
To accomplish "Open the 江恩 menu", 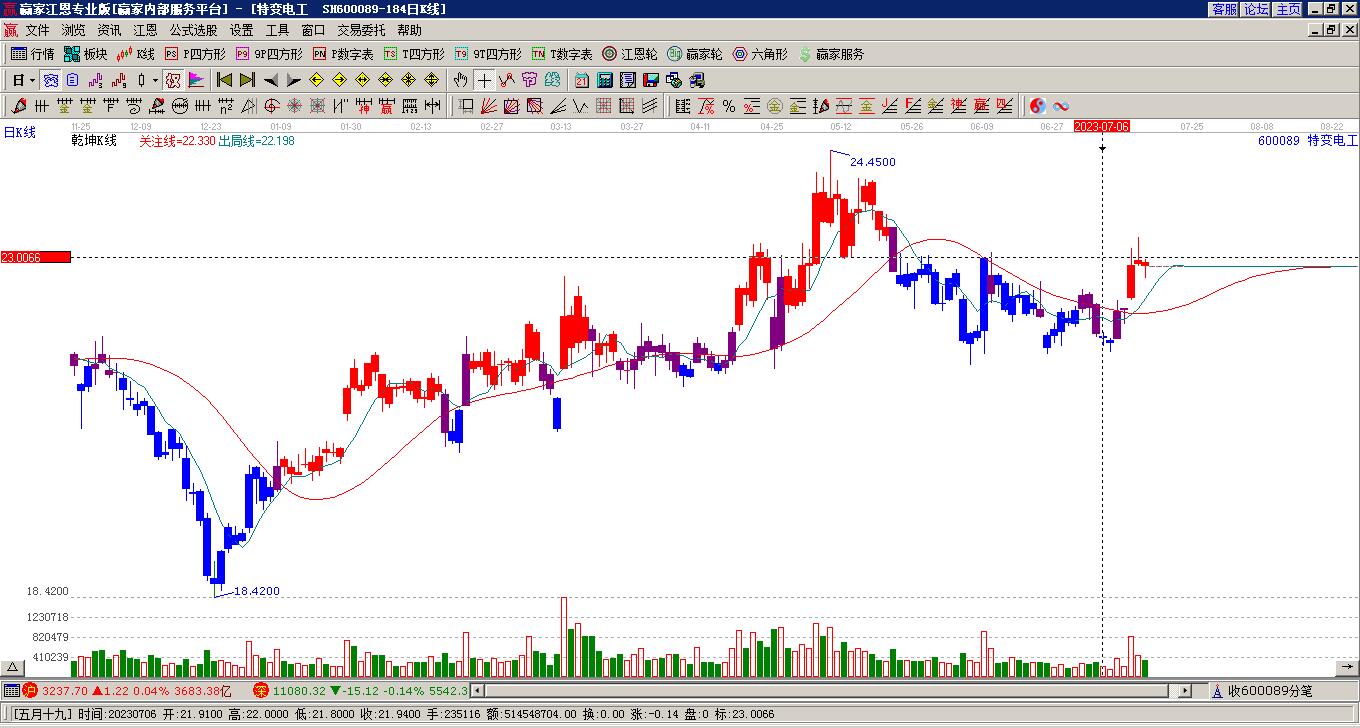I will point(145,31).
